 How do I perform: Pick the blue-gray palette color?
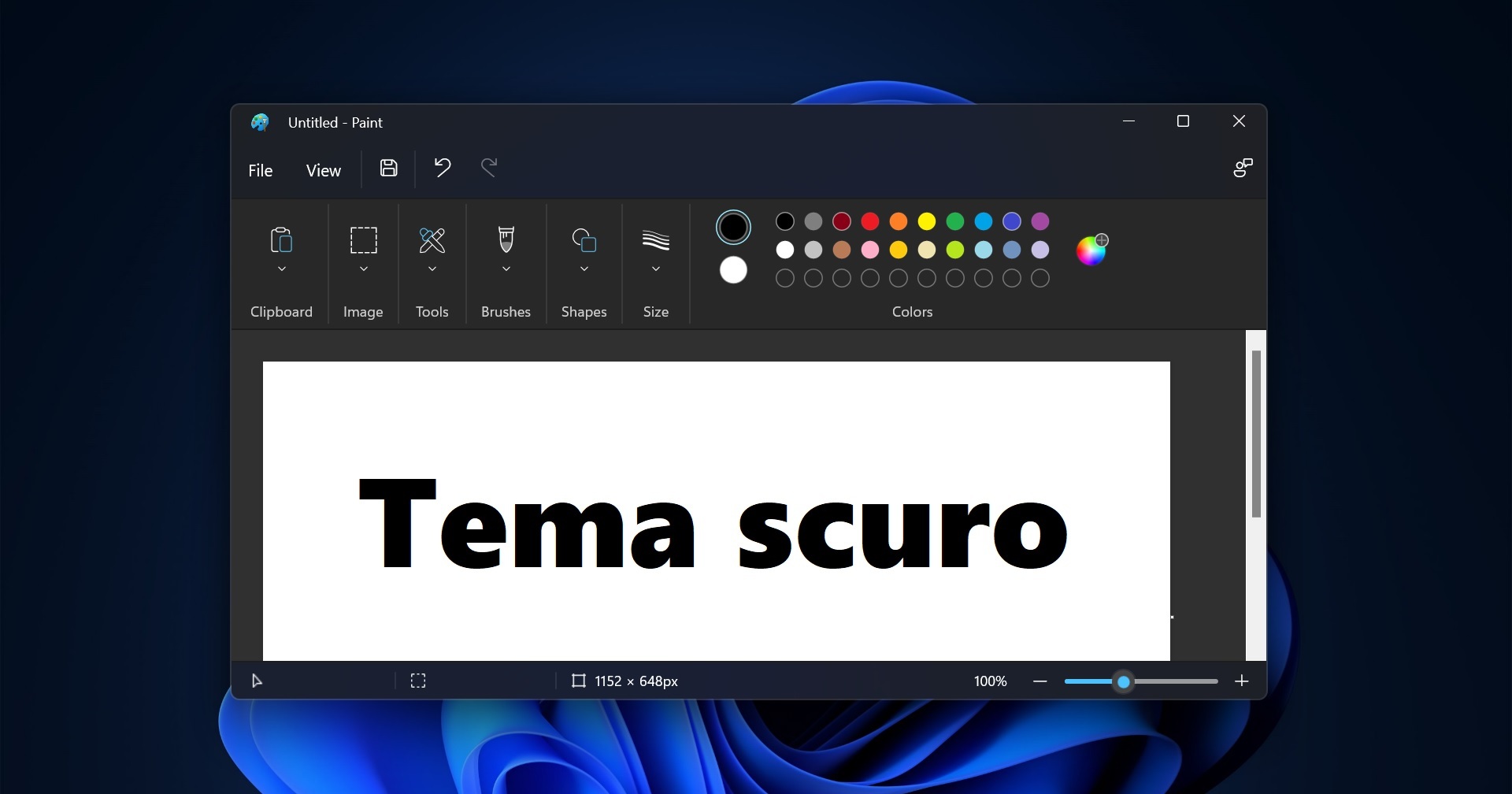click(x=1012, y=250)
